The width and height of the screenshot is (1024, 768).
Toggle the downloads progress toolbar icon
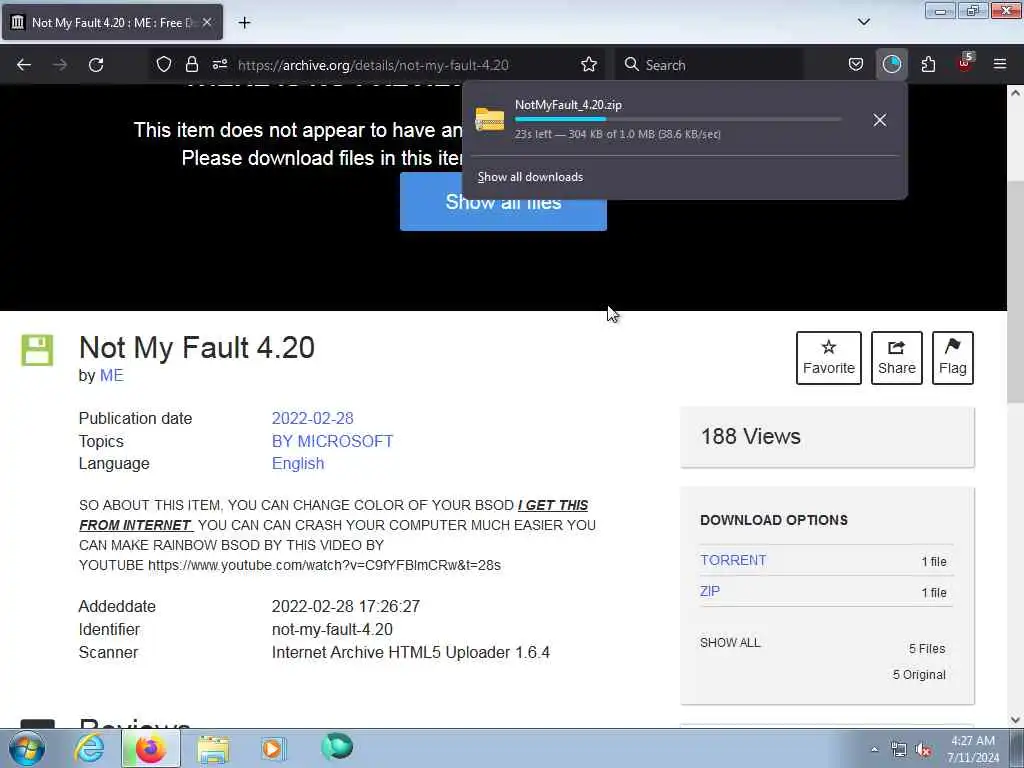[891, 65]
